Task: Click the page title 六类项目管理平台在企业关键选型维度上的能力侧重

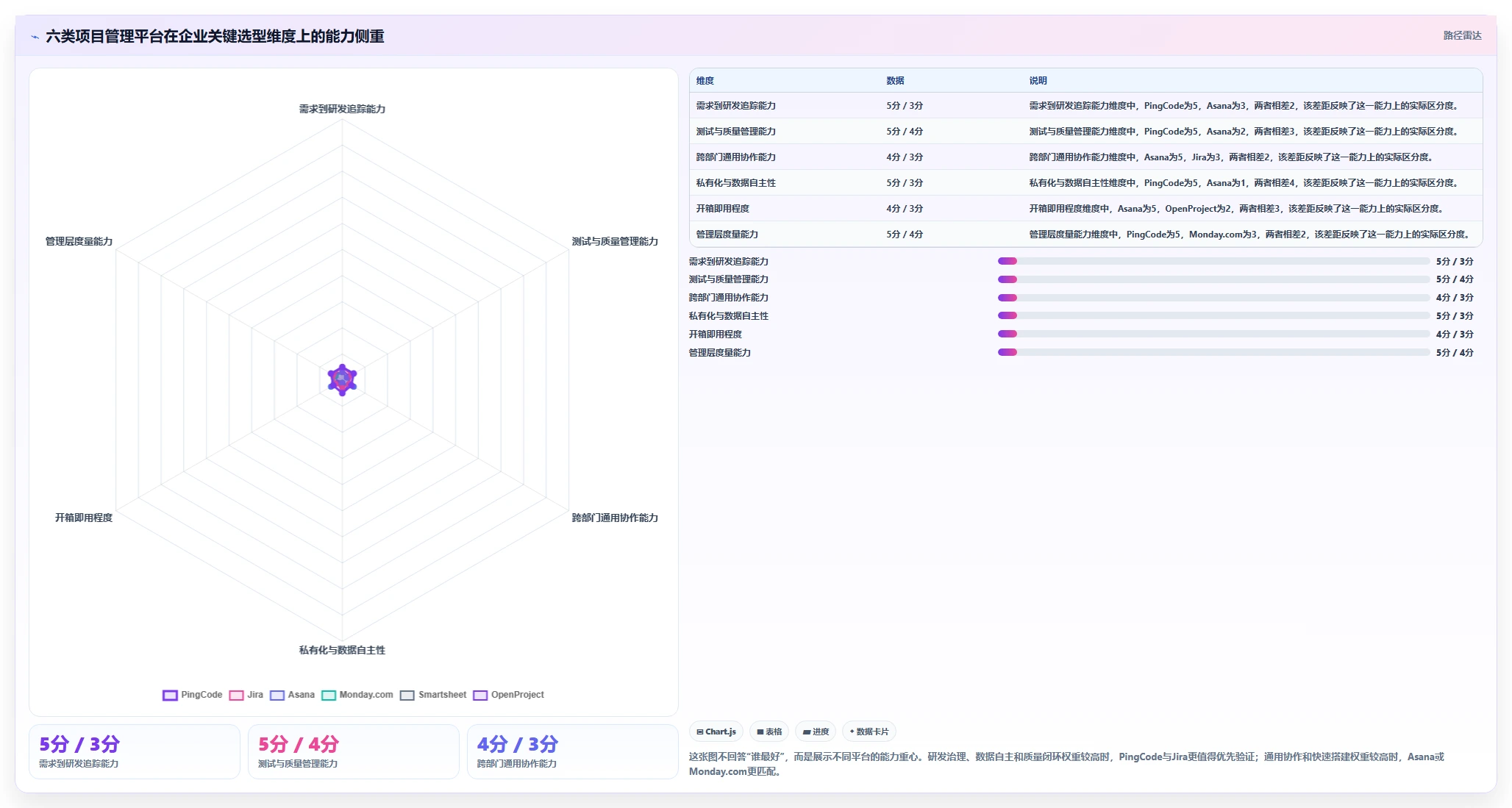Action: [215, 36]
